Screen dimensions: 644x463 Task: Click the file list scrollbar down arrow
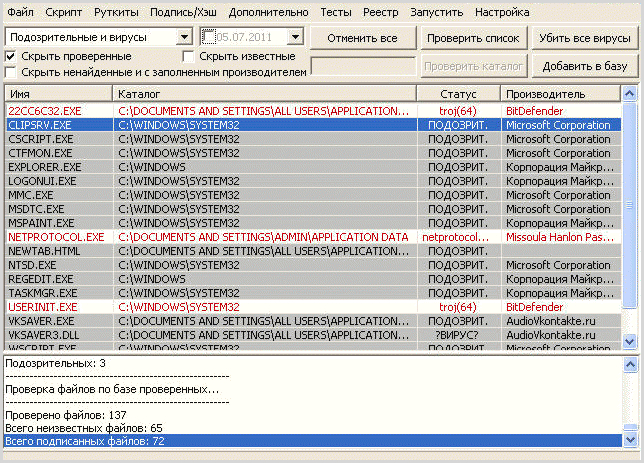pyautogui.click(x=629, y=341)
